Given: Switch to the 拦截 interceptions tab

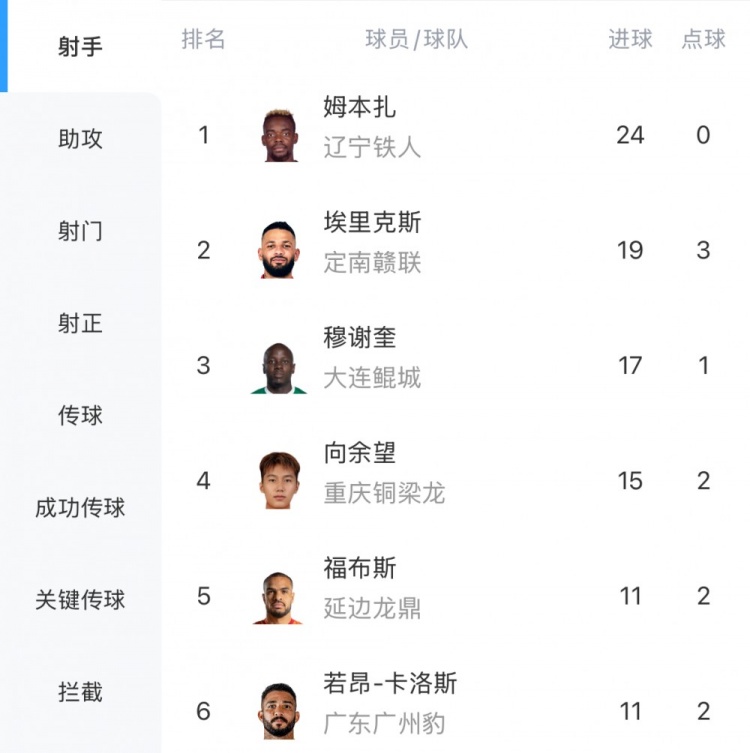Looking at the screenshot, I should pos(80,692).
